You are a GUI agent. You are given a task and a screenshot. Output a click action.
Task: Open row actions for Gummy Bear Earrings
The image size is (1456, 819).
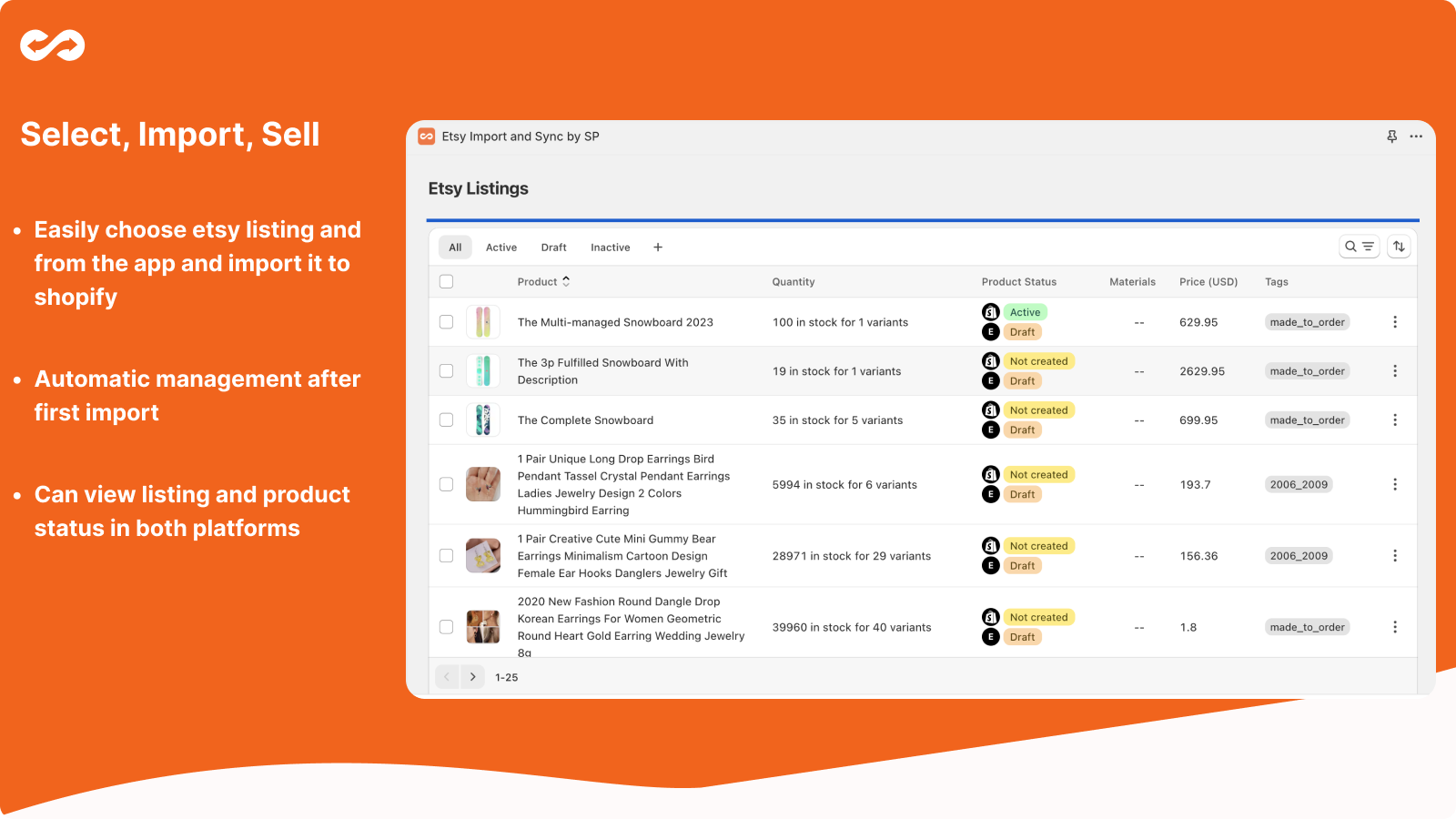[x=1395, y=556]
